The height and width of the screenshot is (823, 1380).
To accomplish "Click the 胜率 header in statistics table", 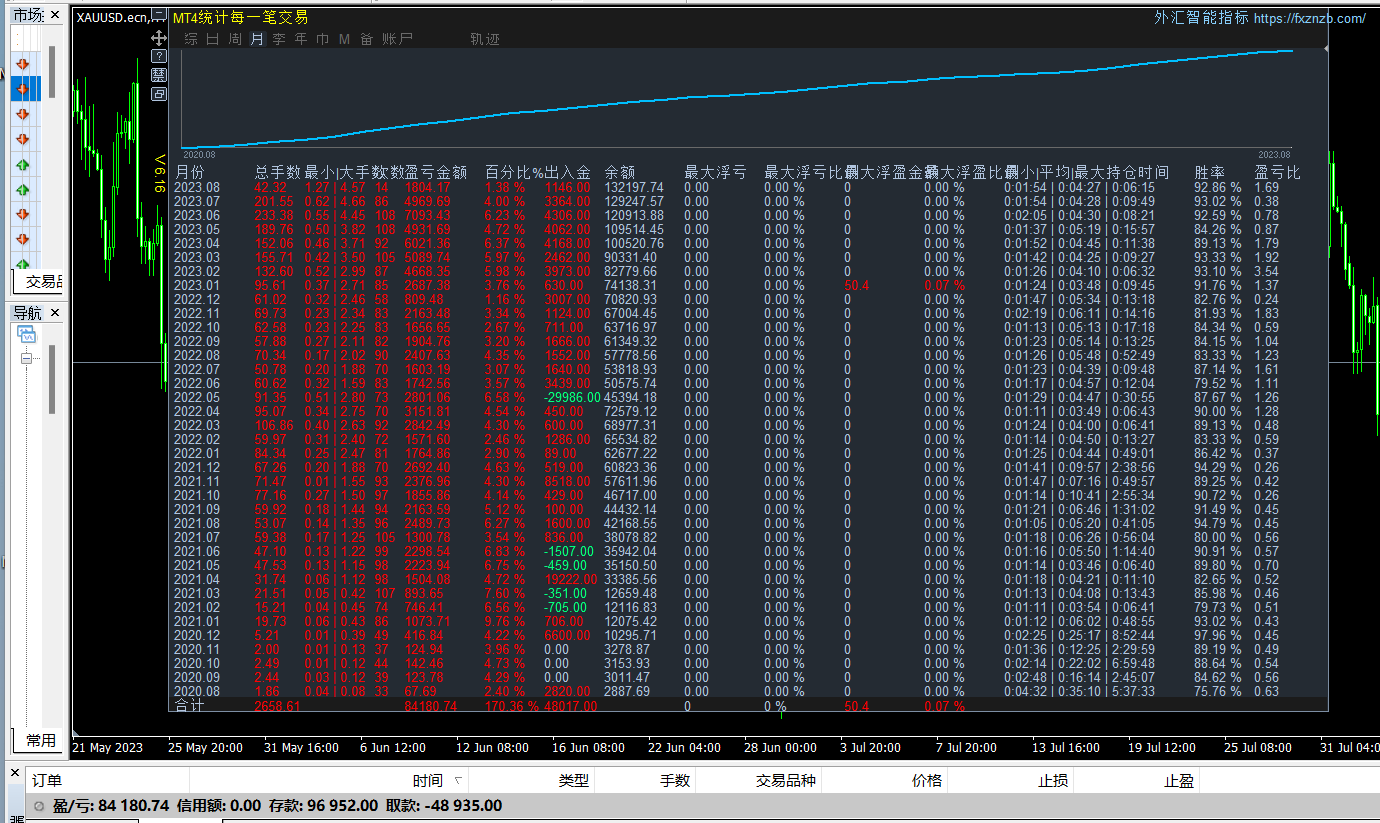I will (1210, 172).
